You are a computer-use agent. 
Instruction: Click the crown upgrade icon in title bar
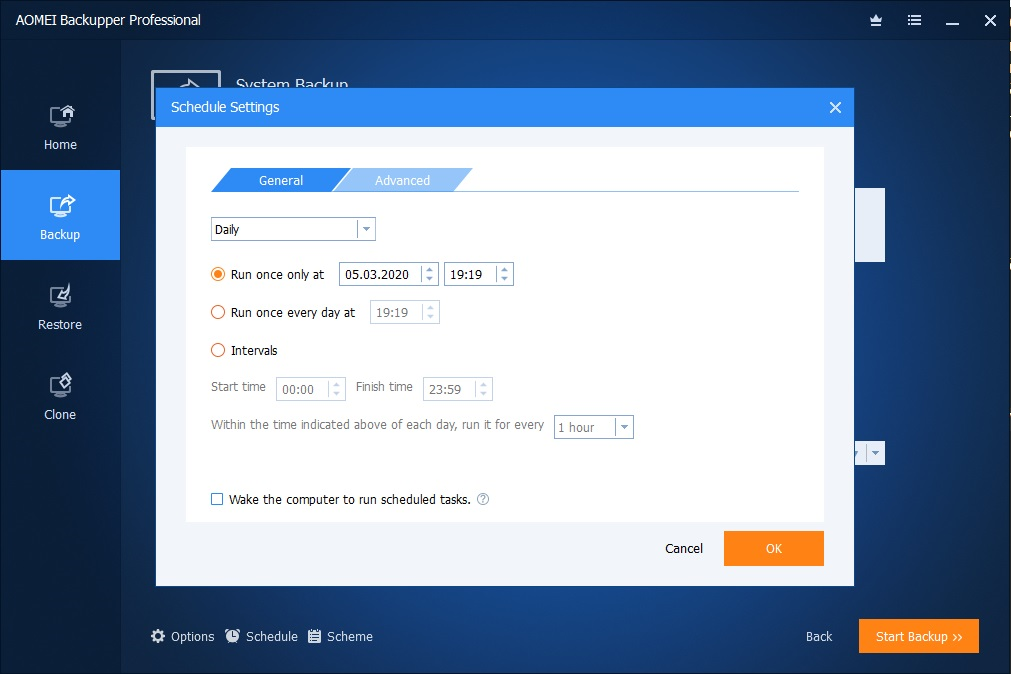coord(876,21)
